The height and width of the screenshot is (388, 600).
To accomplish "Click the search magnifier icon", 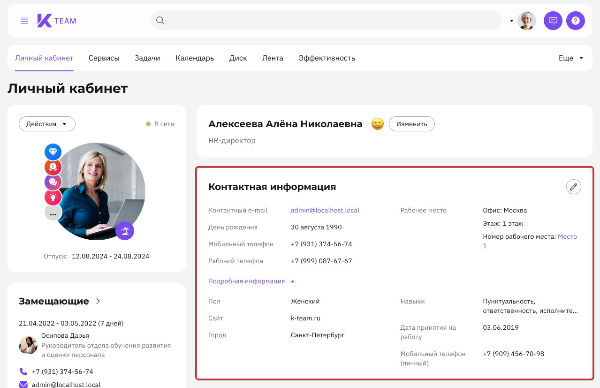I will click(160, 20).
